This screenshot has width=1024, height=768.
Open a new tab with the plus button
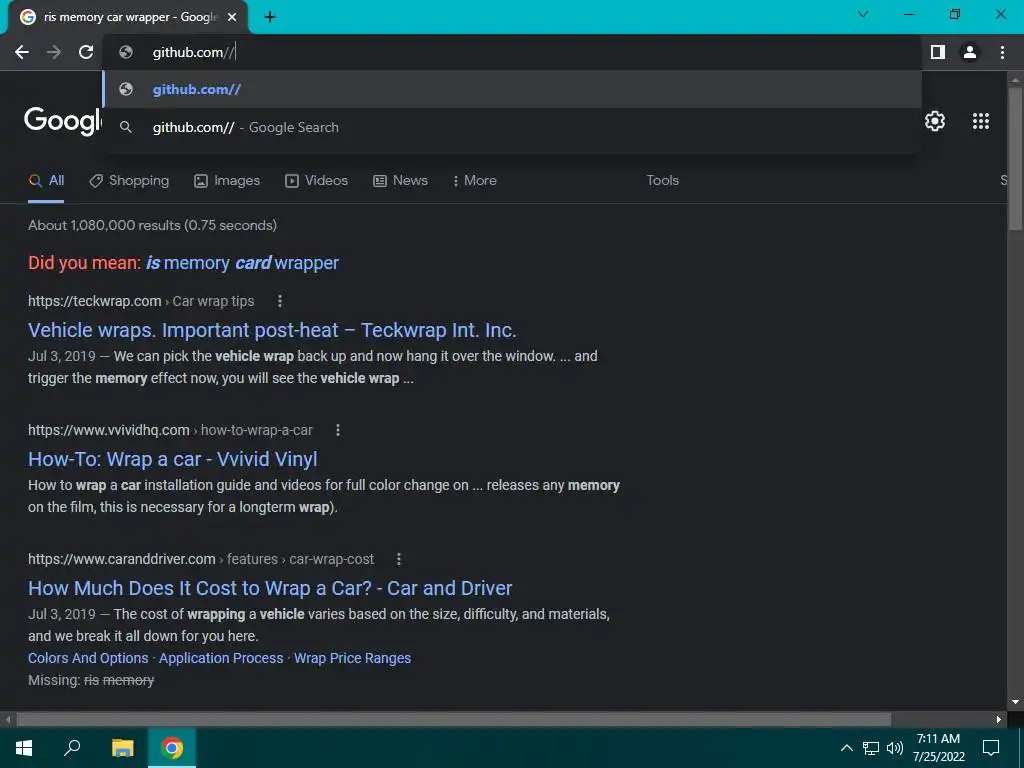[270, 17]
